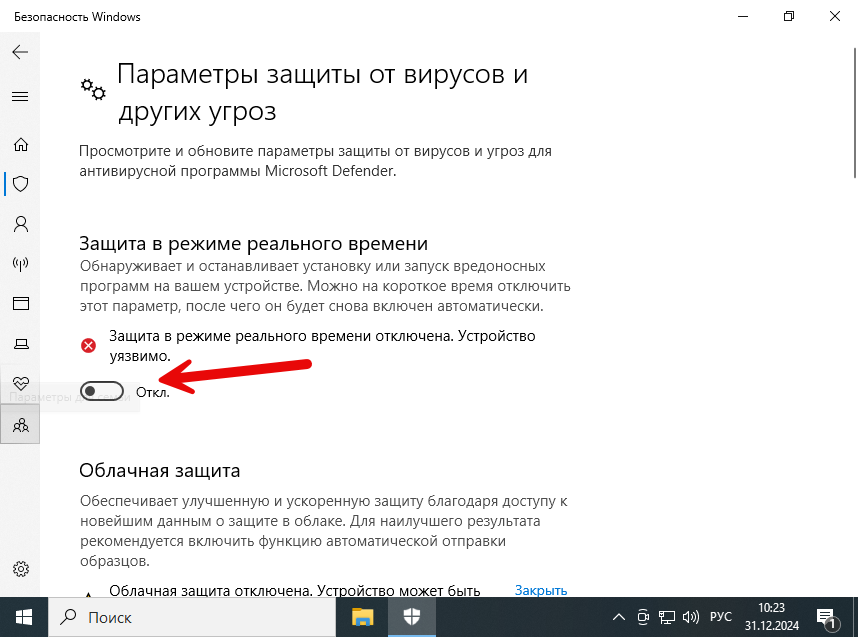Select the App & browser control icon
The height and width of the screenshot is (637, 858).
click(20, 304)
